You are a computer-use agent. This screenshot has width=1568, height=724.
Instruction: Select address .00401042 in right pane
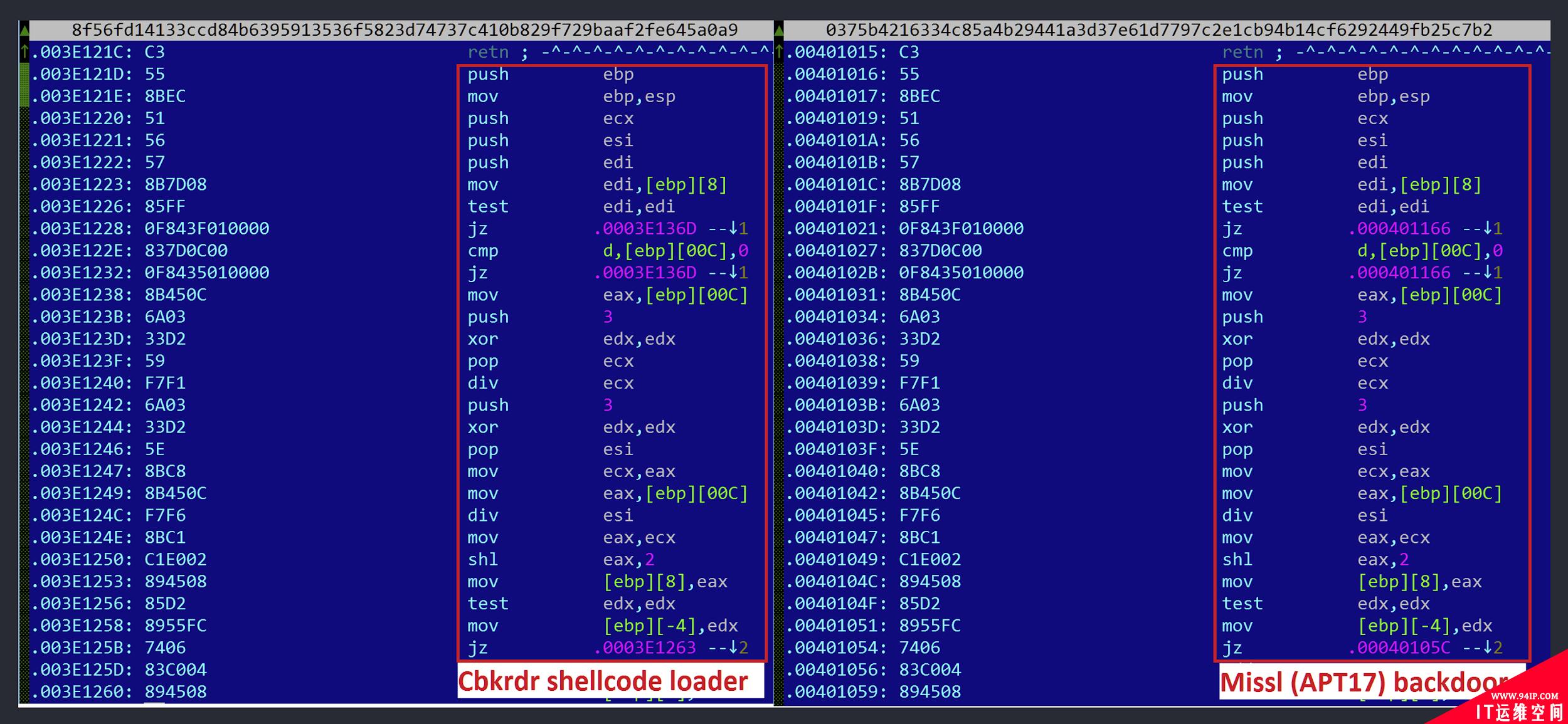(837, 493)
